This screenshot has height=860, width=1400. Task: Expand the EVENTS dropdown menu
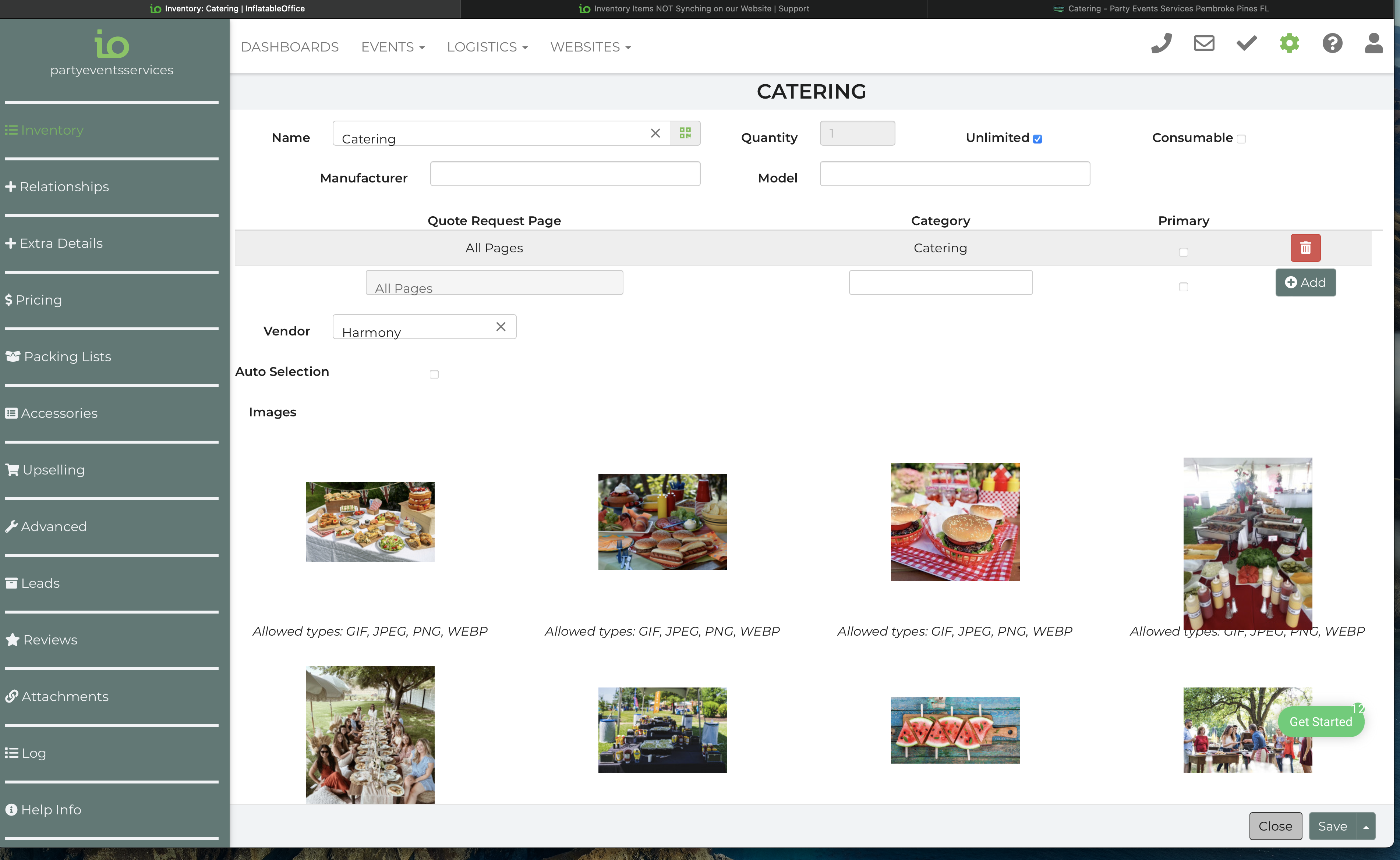point(393,47)
